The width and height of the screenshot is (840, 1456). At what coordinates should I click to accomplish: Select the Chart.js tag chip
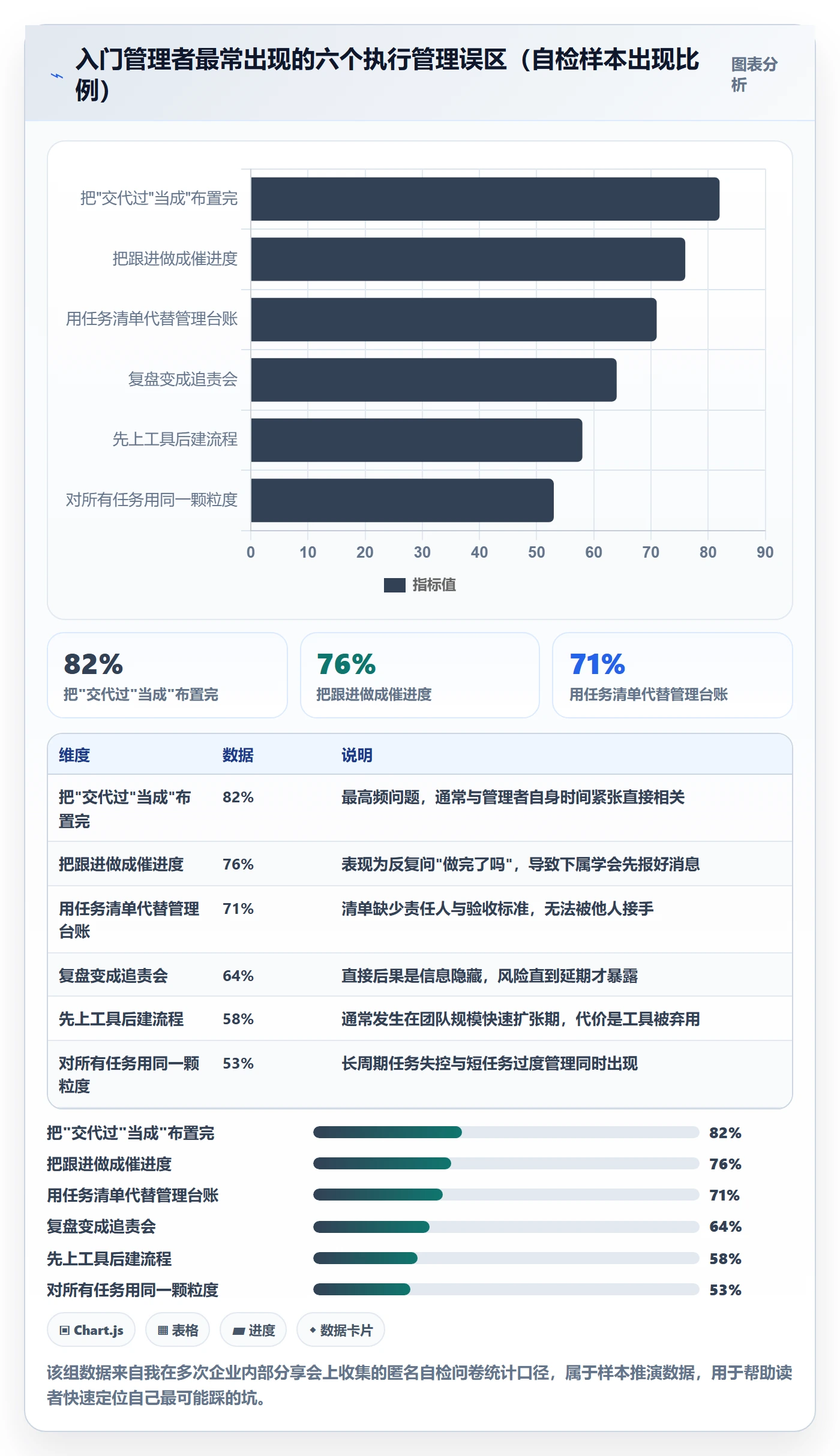click(91, 1330)
